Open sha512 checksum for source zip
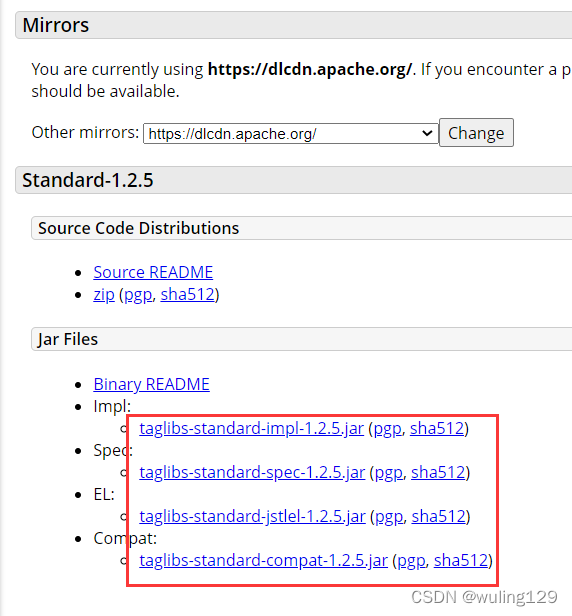This screenshot has height=616, width=572. [188, 294]
